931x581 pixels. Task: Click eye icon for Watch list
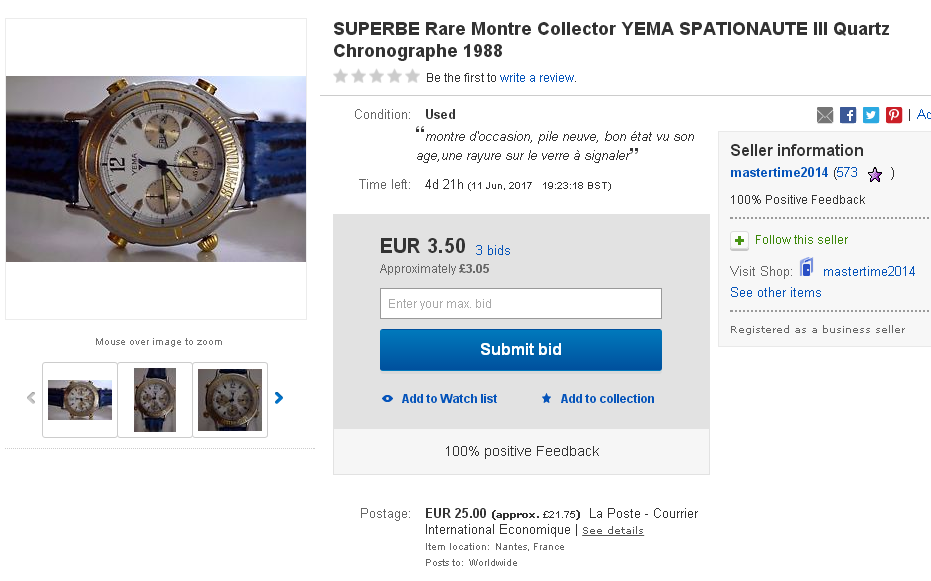388,399
